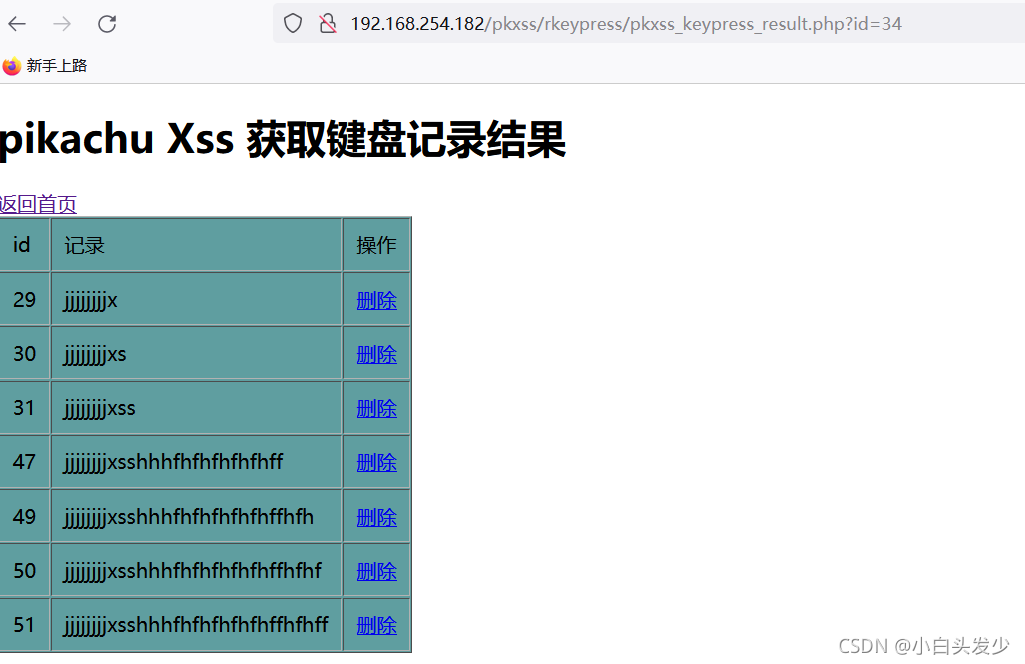Image resolution: width=1025 pixels, height=664 pixels.
Task: Go back to the previous page
Action: point(17,24)
